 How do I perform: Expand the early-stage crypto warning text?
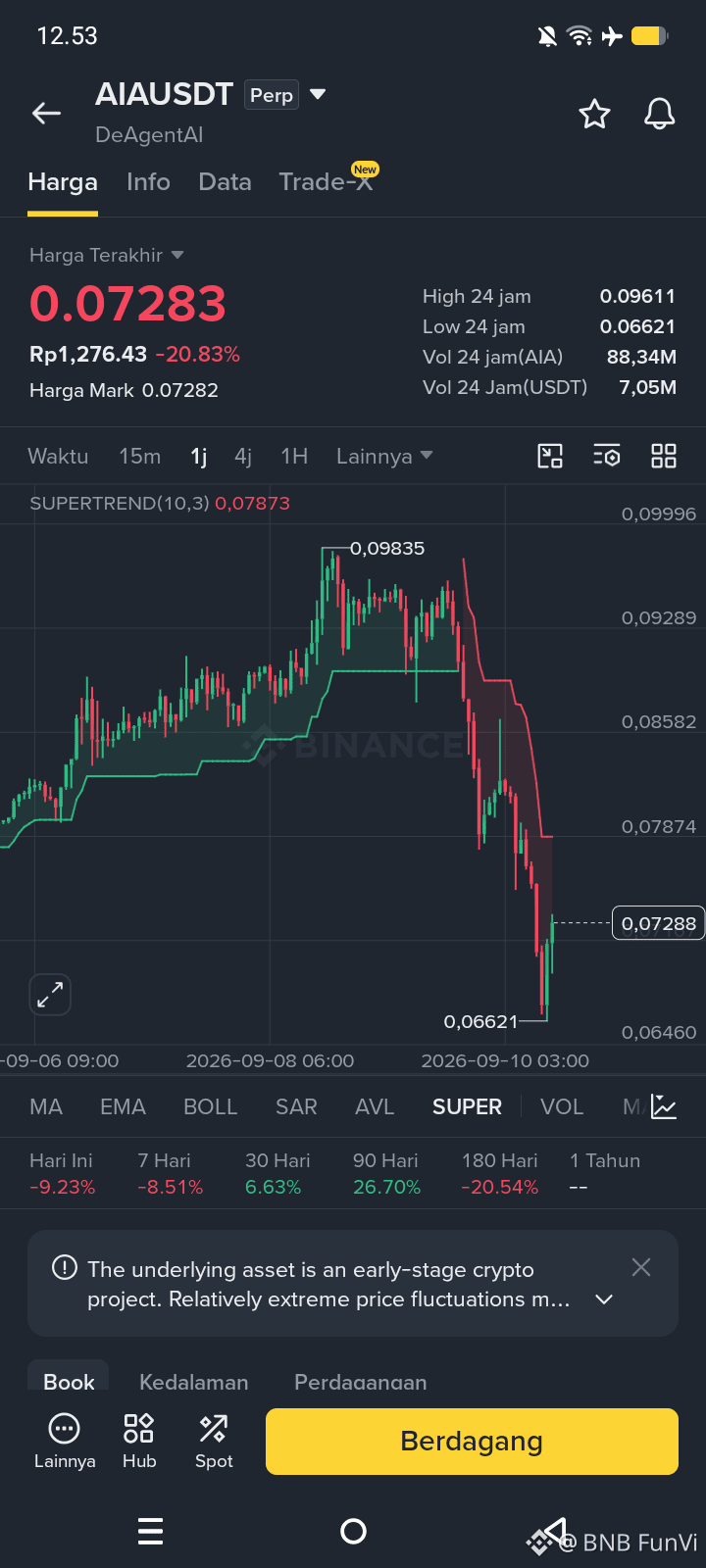[x=604, y=1299]
